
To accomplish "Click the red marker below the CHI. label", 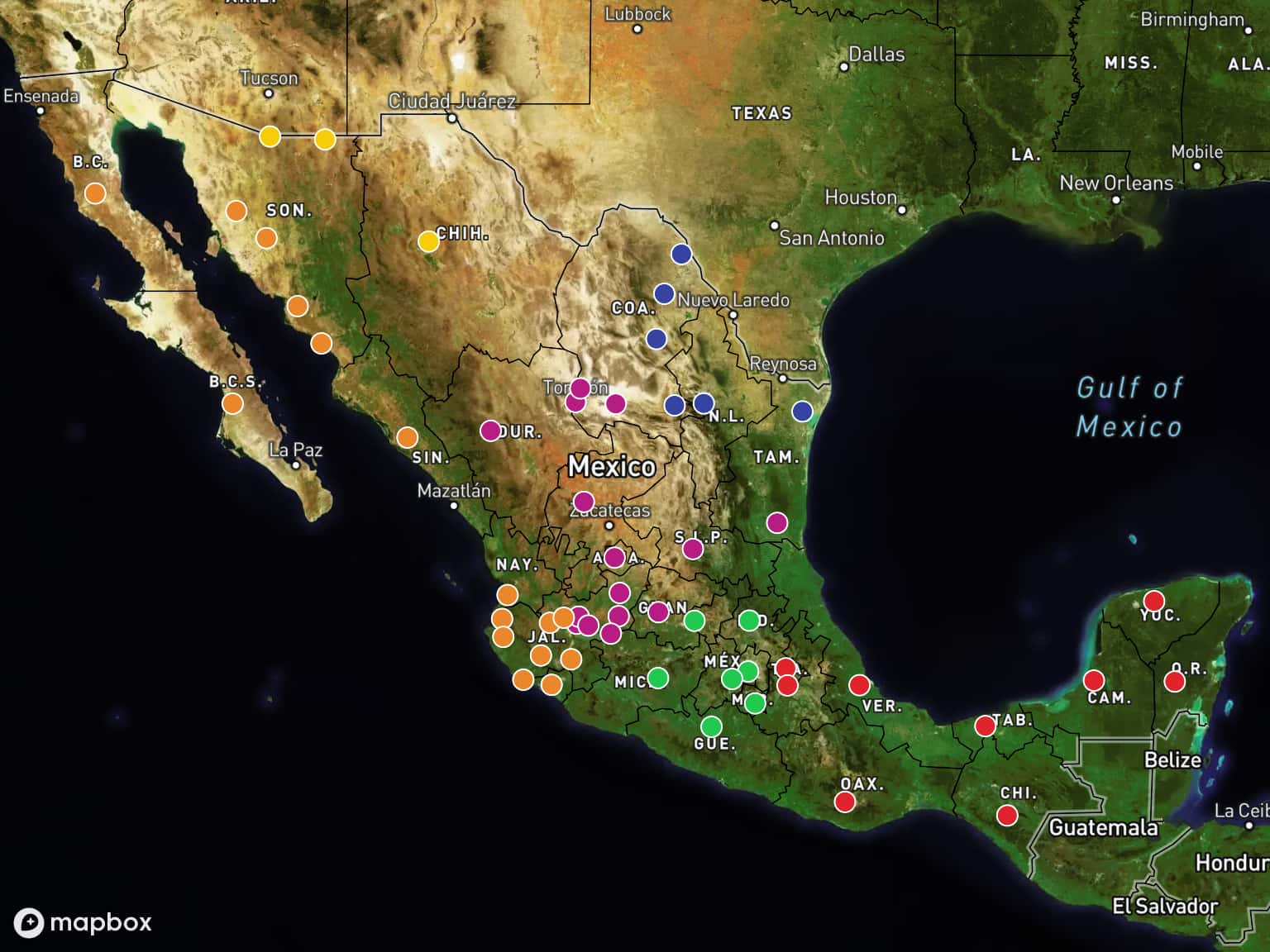I will [x=1007, y=816].
